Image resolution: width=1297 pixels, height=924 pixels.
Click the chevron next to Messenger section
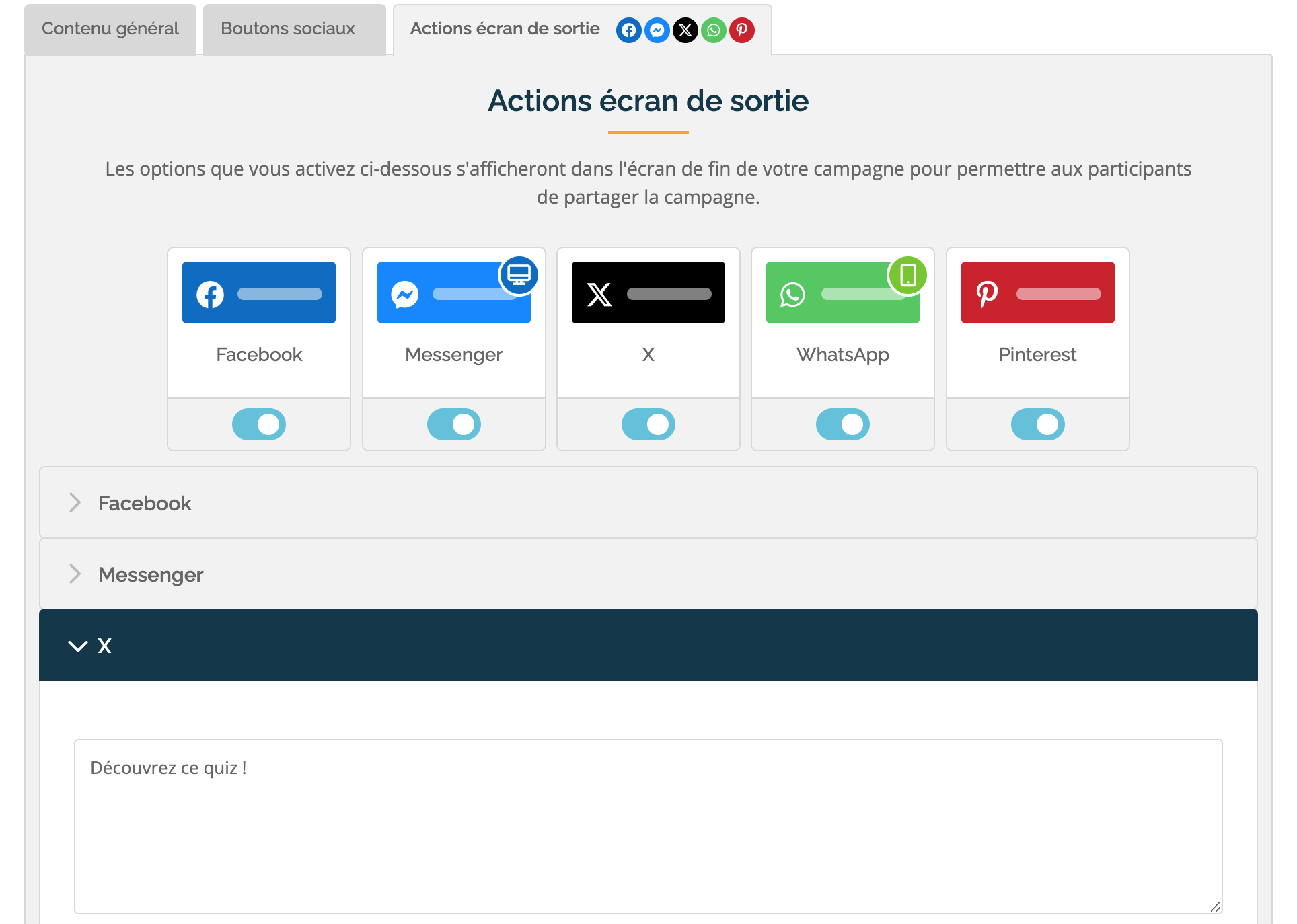point(75,574)
